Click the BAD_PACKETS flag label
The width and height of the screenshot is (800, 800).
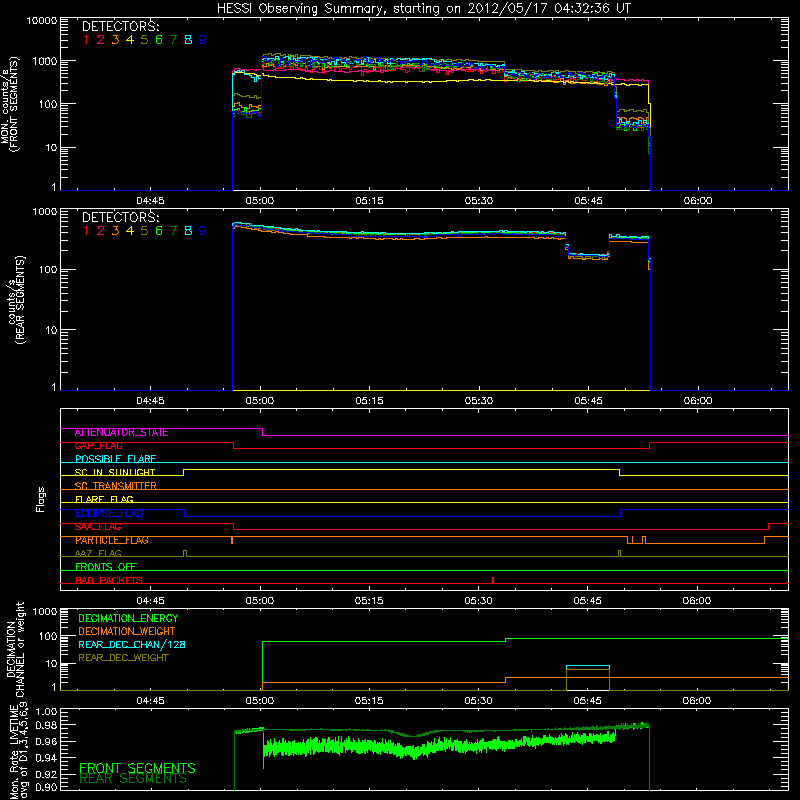click(109, 580)
